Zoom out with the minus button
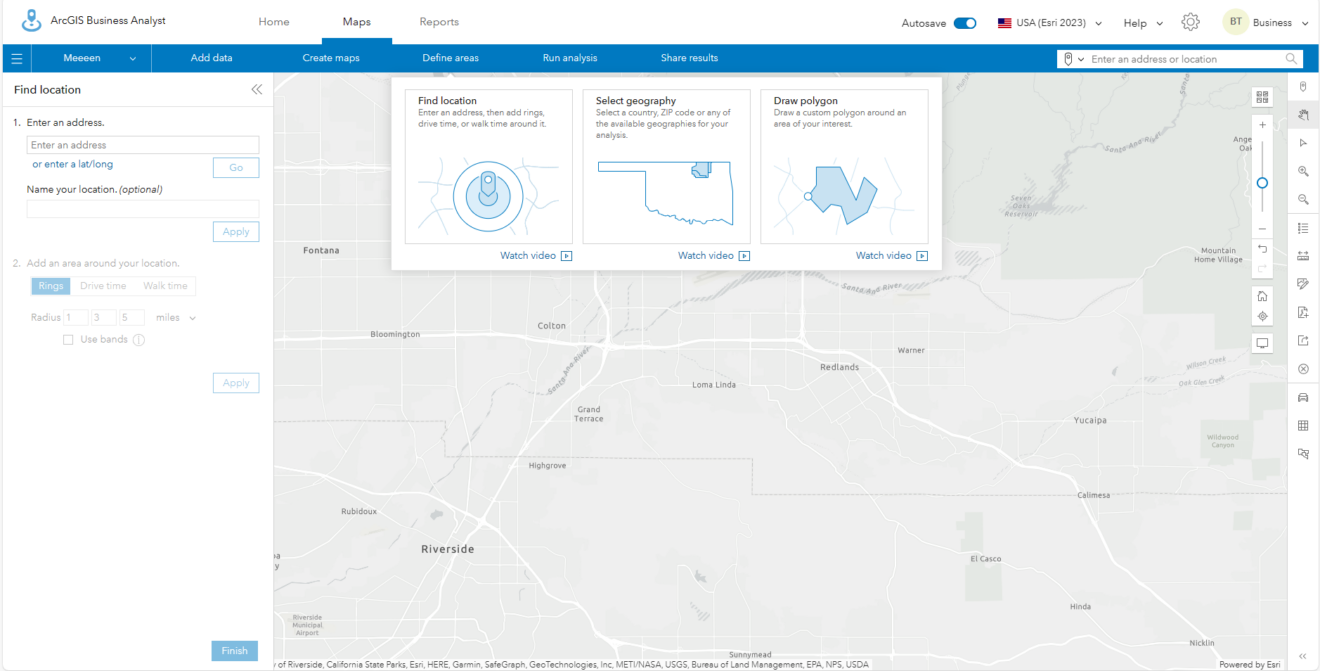Screen dimensions: 1320x671 [1262, 229]
